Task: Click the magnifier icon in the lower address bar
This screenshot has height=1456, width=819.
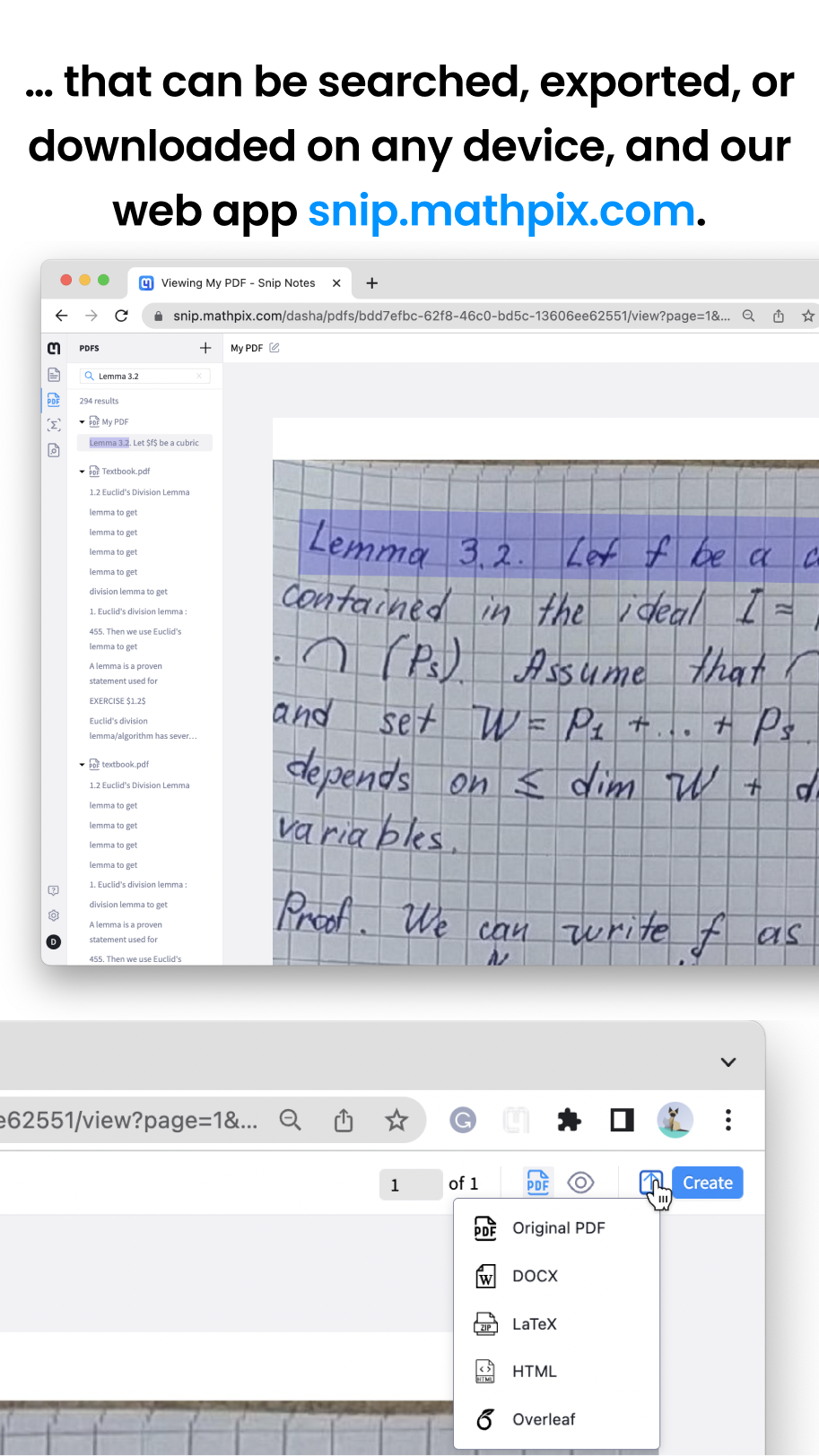Action: [x=290, y=1120]
